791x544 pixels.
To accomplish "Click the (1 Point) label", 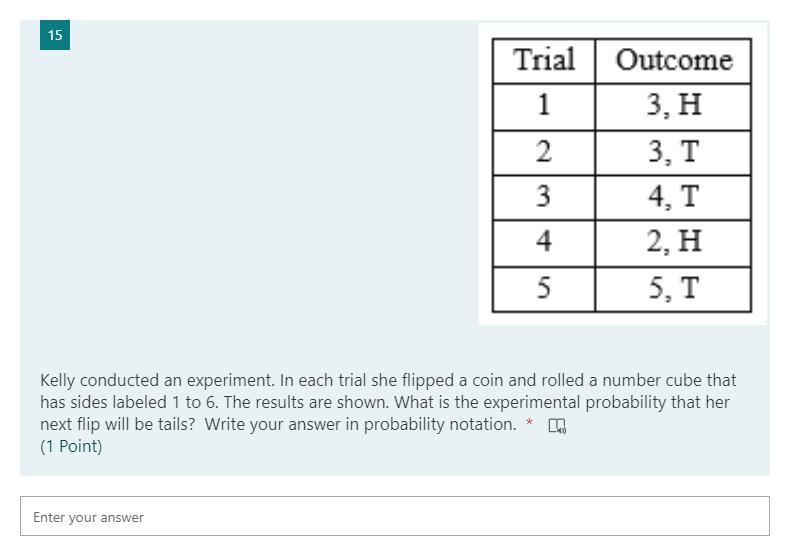I will click(x=71, y=446).
